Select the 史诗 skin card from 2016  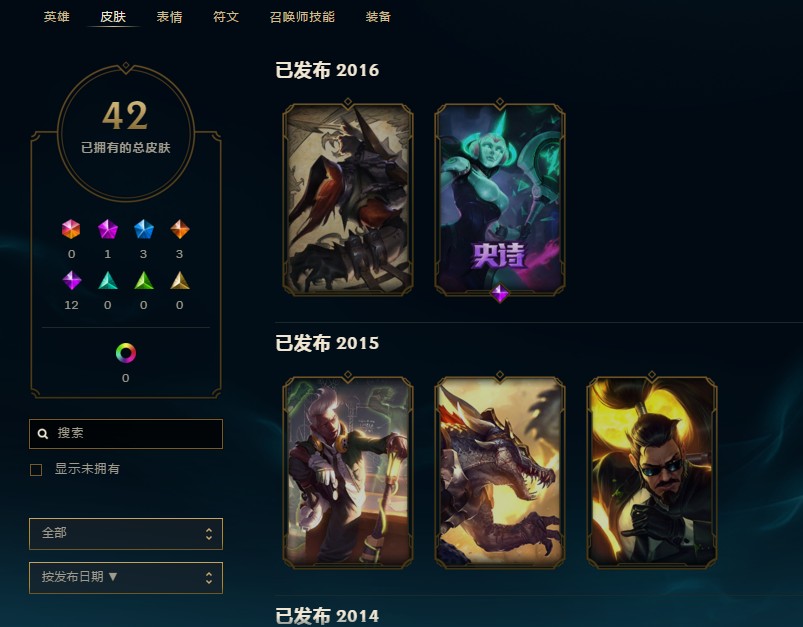500,199
